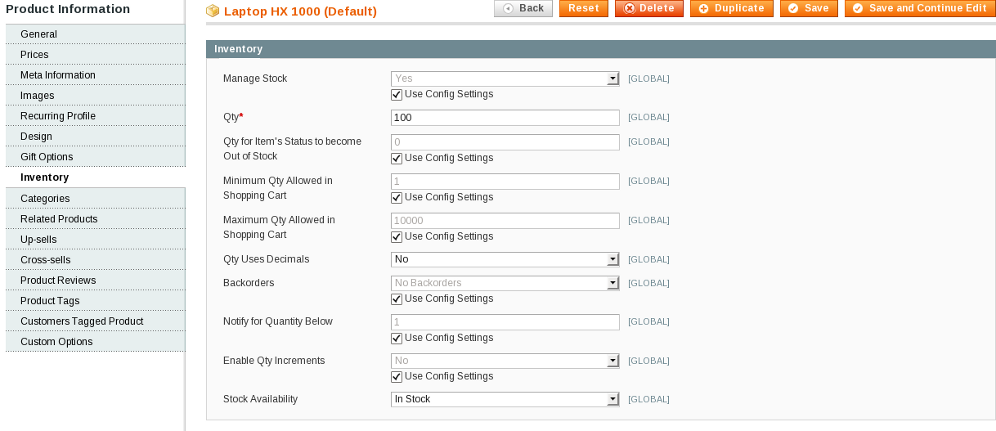996x431 pixels.
Task: Open the Enable Qty Increments dropdown
Action: pyautogui.click(x=505, y=361)
